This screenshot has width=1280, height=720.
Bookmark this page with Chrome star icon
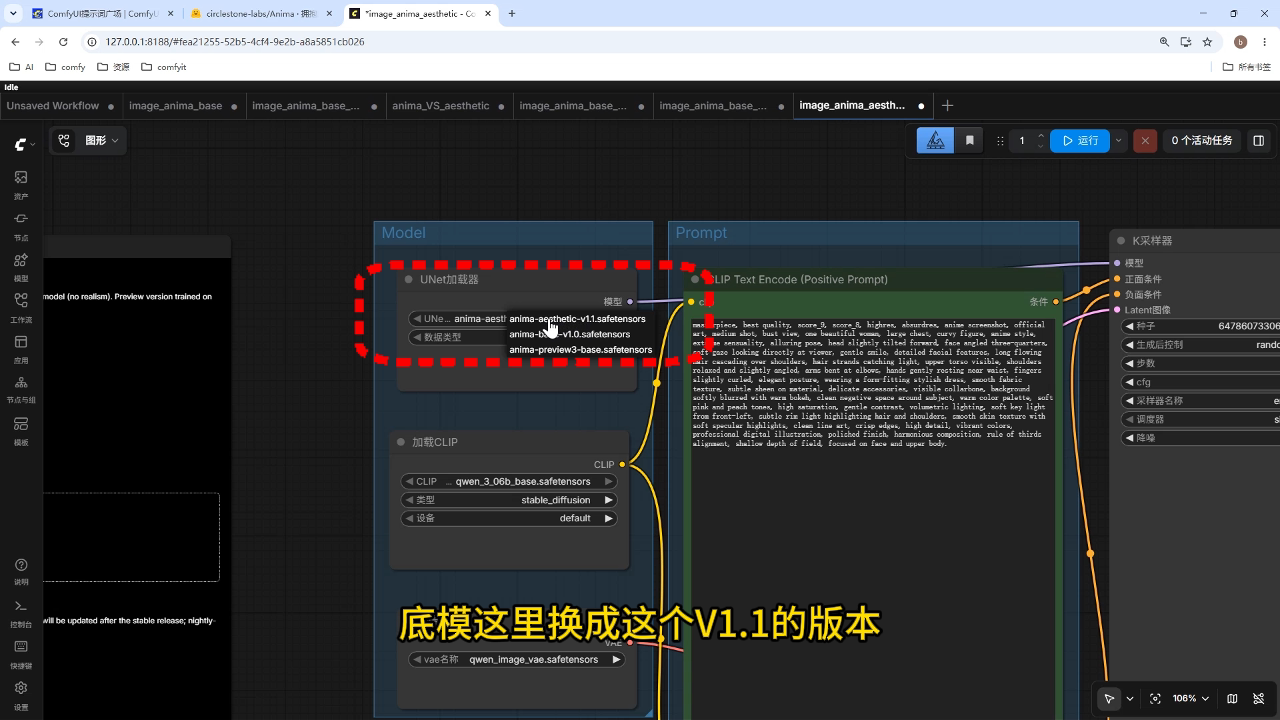(x=1207, y=42)
